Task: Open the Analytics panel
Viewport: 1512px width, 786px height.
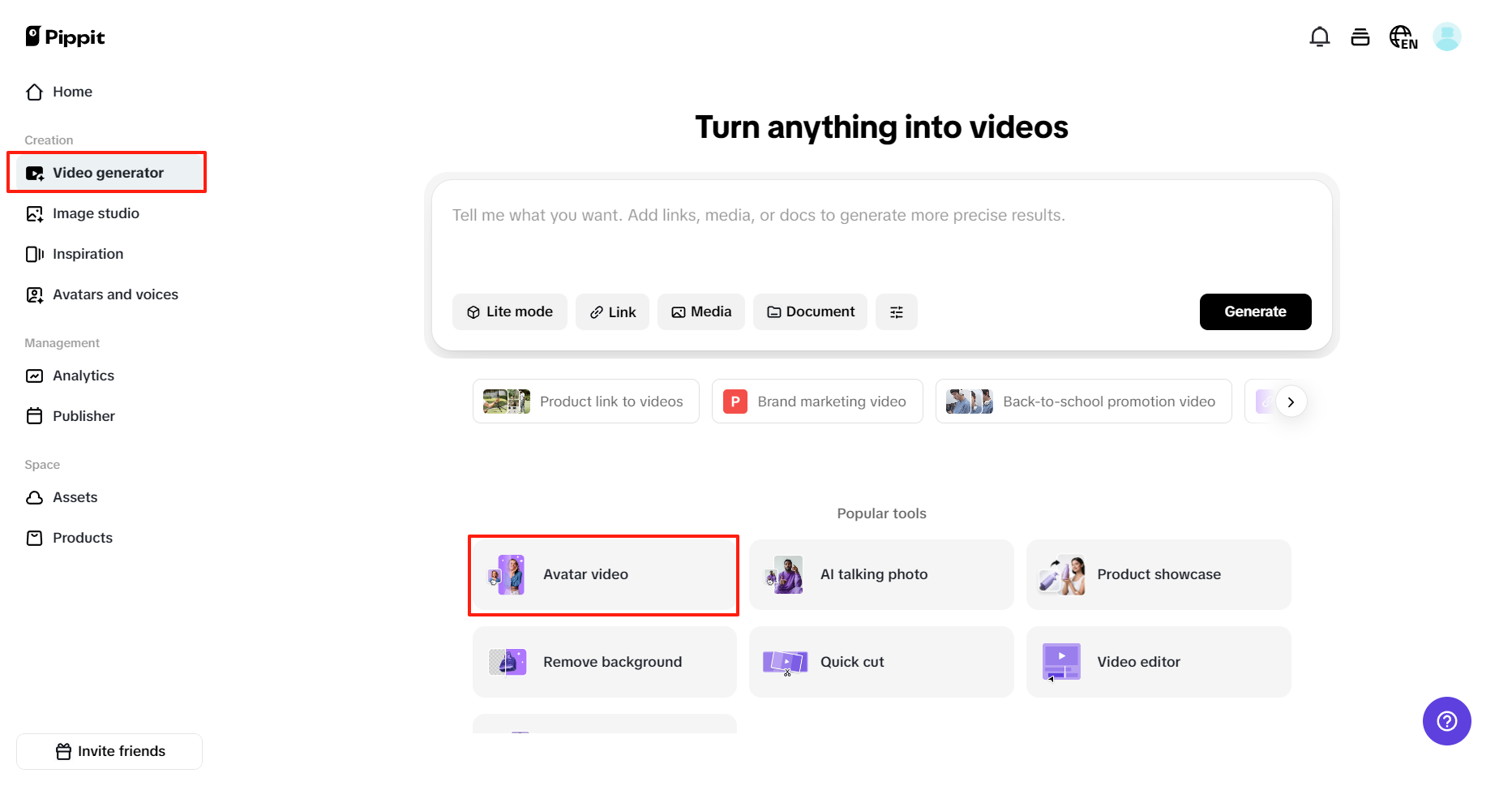Action: pos(83,376)
